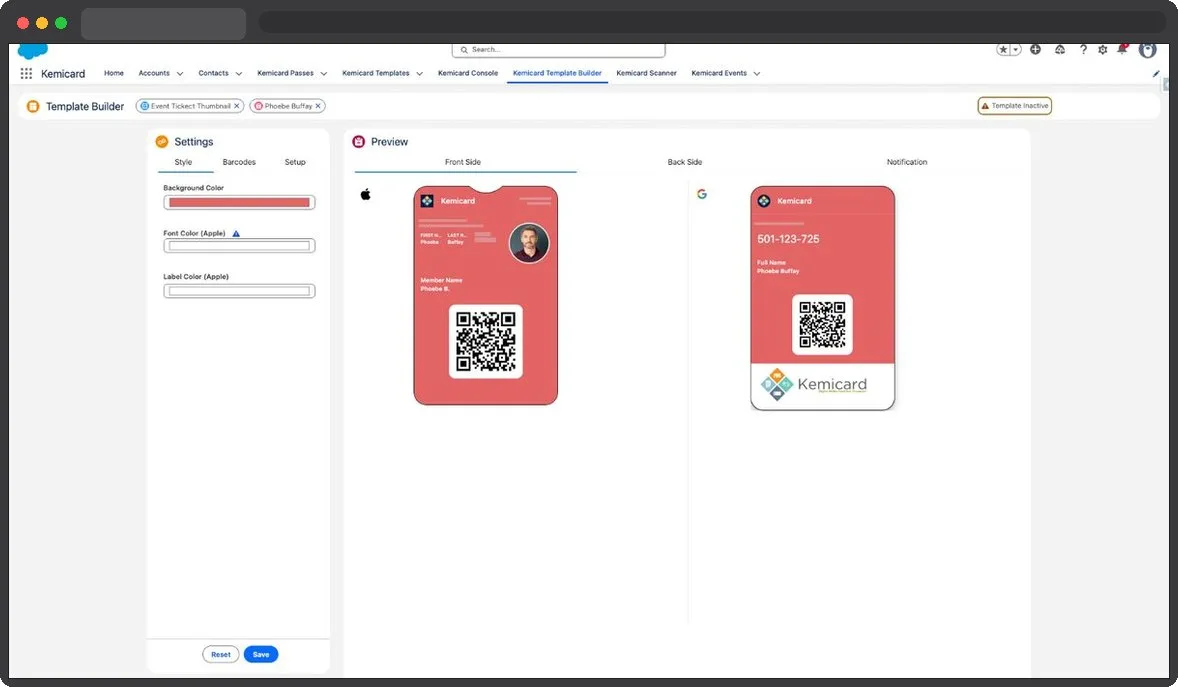Open the user profile avatar
This screenshot has width=1178, height=687.
point(1147,50)
